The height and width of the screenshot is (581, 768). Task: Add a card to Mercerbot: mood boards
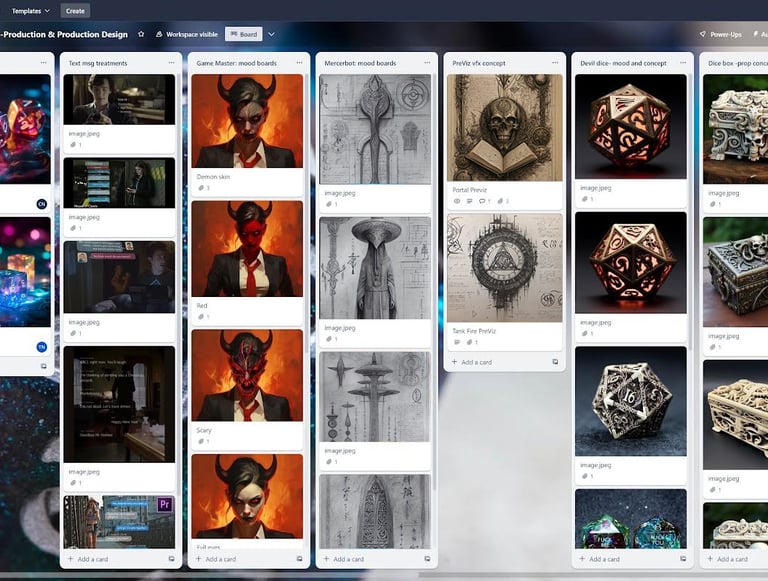(x=344, y=559)
